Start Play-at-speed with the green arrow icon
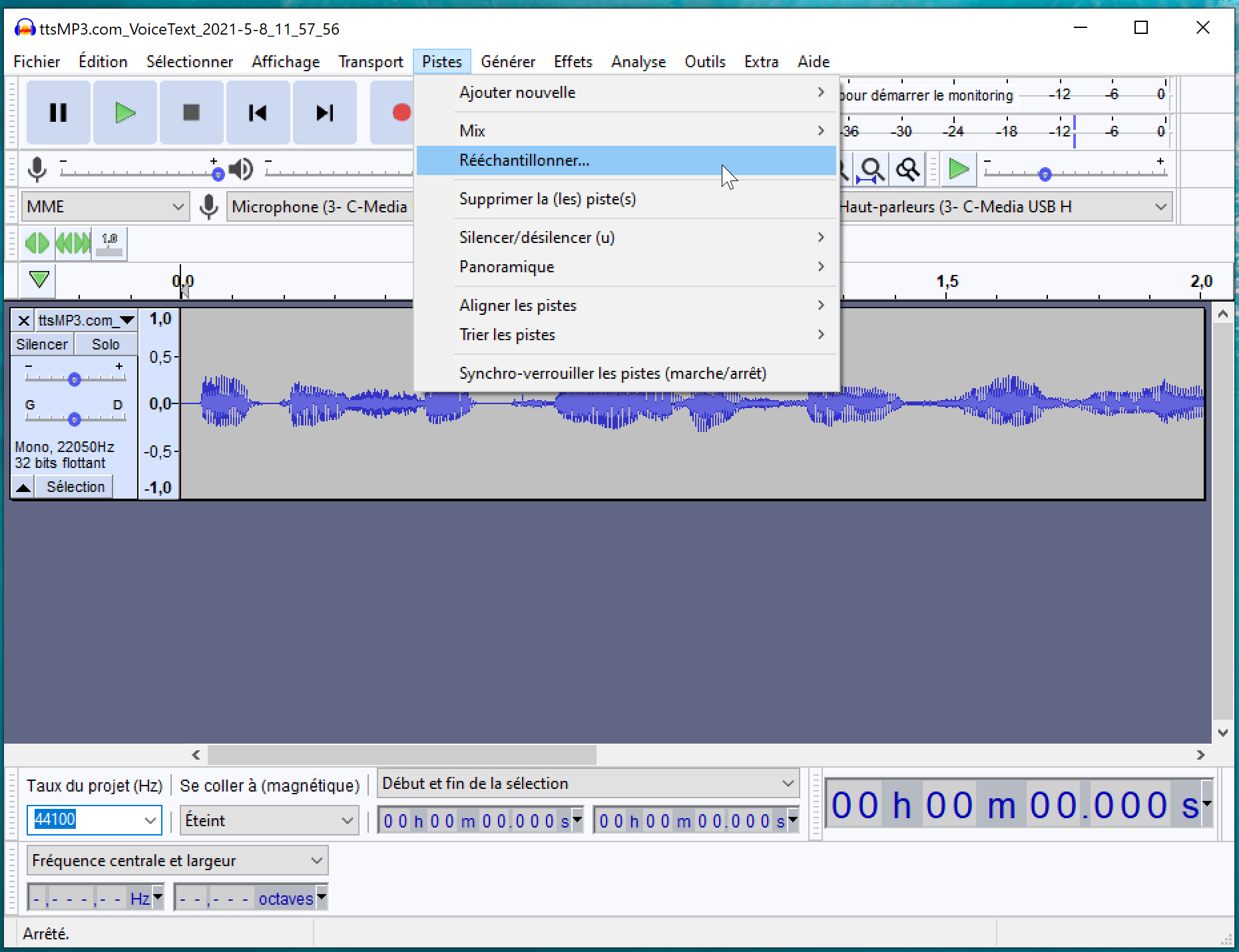Screen dimensions: 1239x952 957,168
